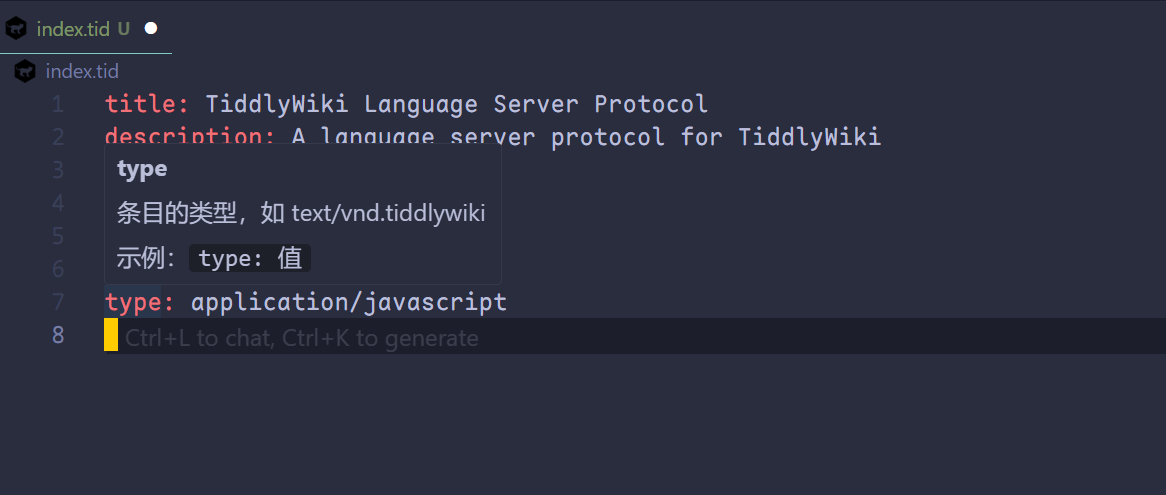The height and width of the screenshot is (495, 1166).
Task: Click the application/javascript value
Action: tap(349, 302)
